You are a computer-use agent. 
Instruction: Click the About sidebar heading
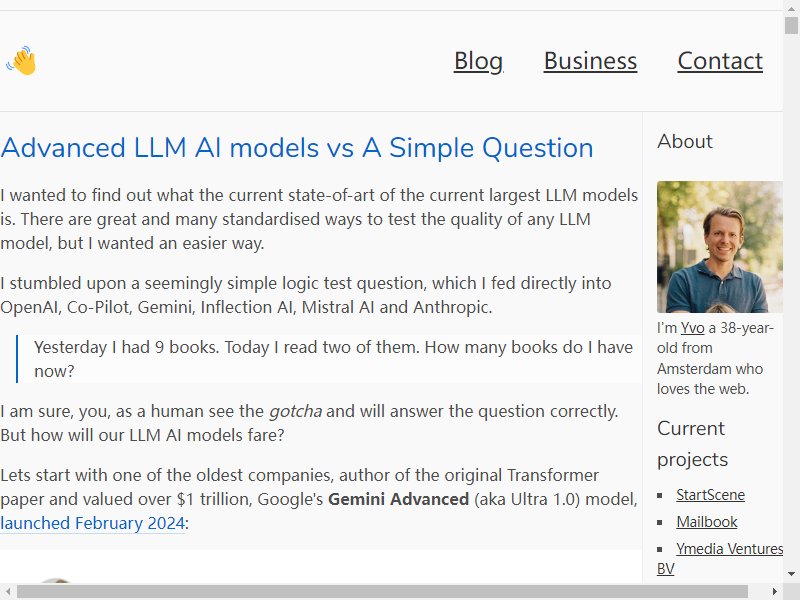685,141
